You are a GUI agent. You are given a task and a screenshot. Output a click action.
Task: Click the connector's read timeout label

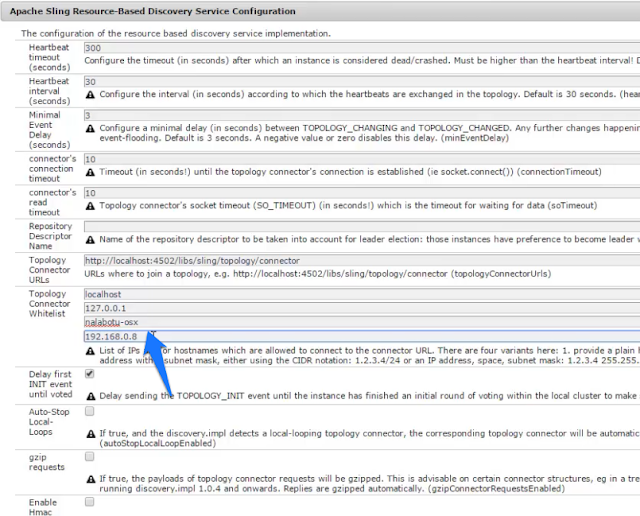pos(52,202)
